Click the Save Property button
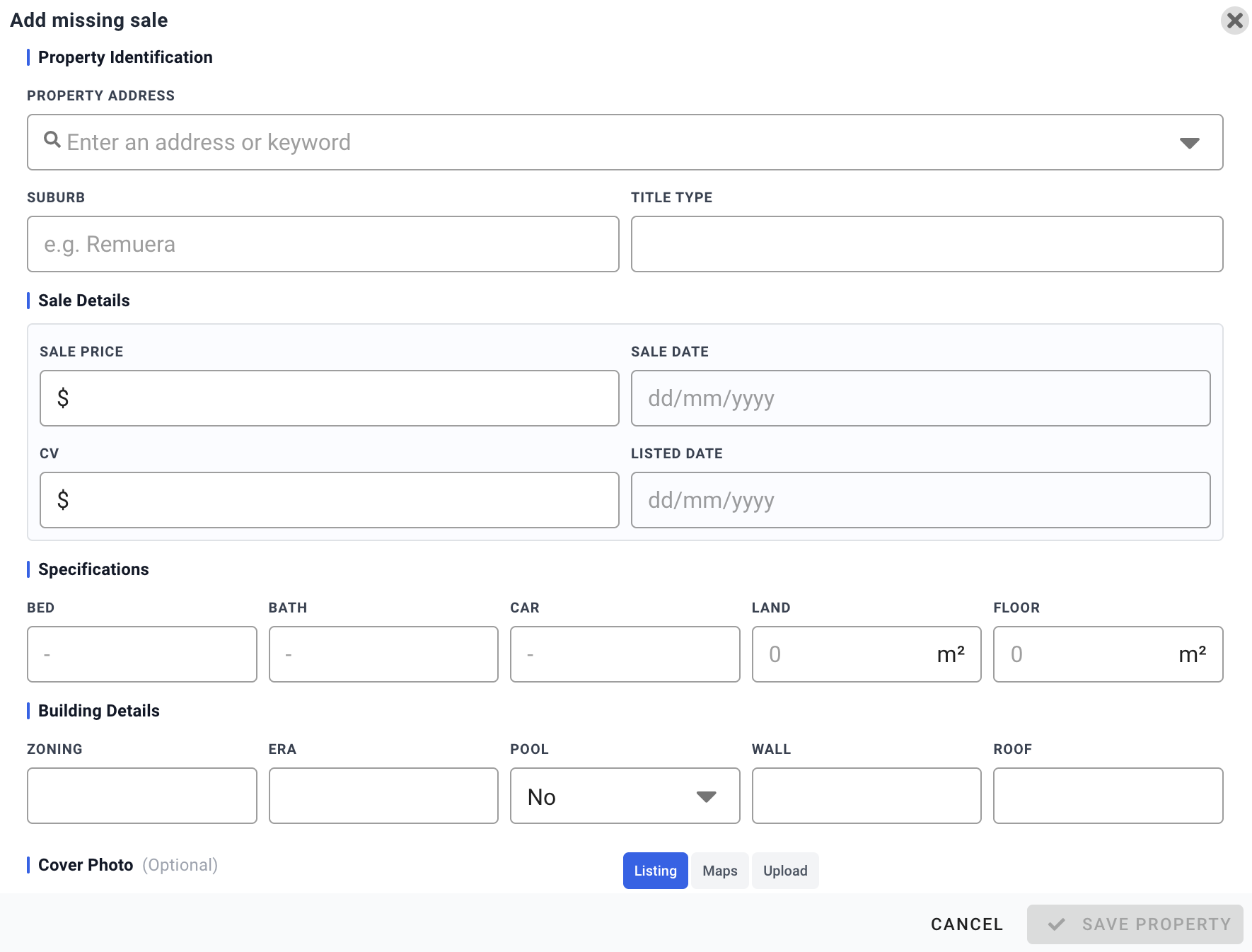The image size is (1252, 952). point(1135,924)
